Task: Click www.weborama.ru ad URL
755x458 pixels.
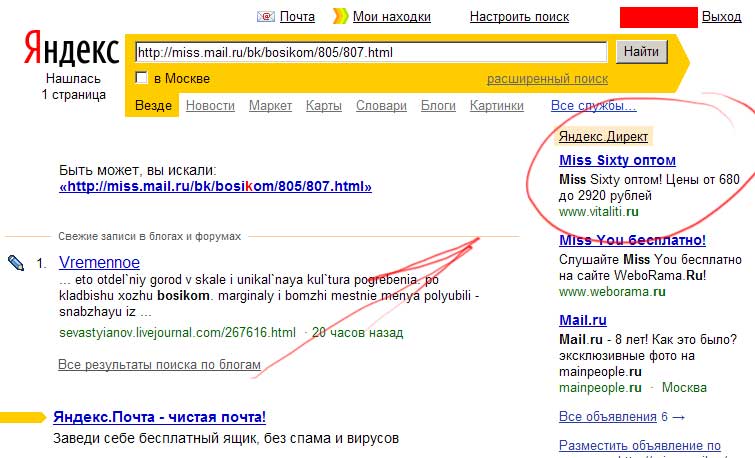Action: (x=612, y=291)
